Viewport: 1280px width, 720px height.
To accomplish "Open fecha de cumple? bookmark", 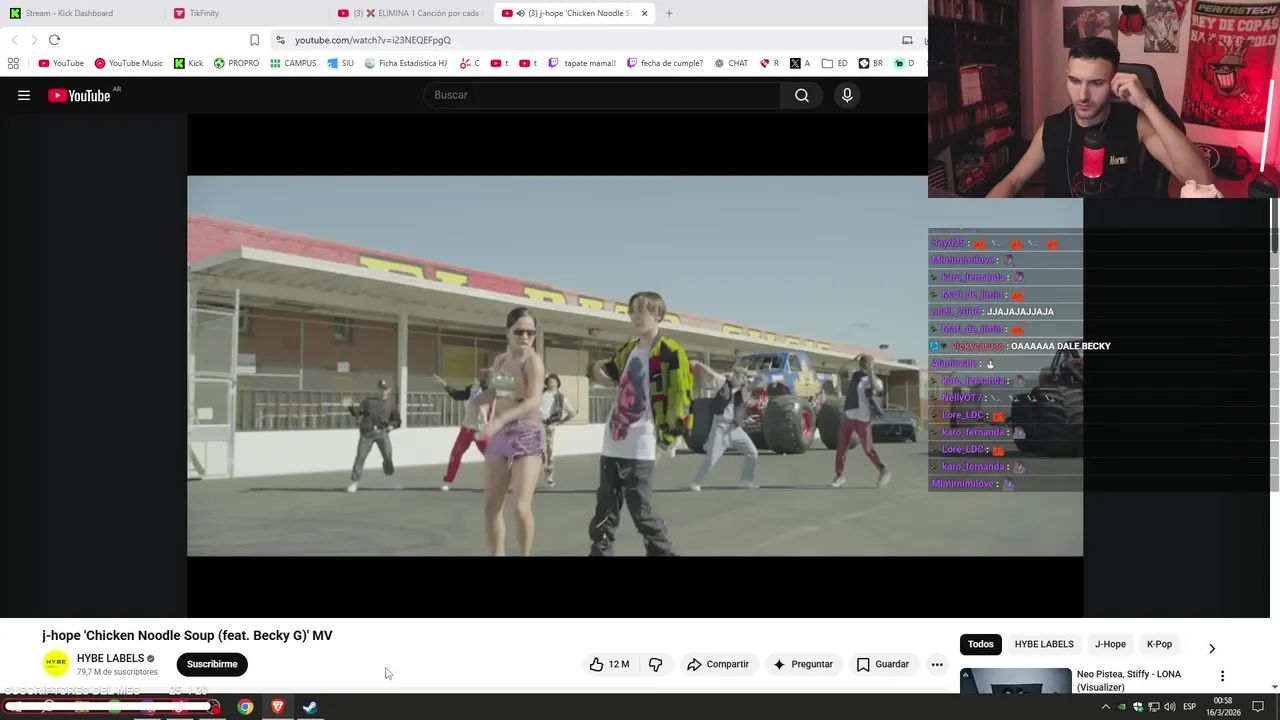I will [665, 63].
